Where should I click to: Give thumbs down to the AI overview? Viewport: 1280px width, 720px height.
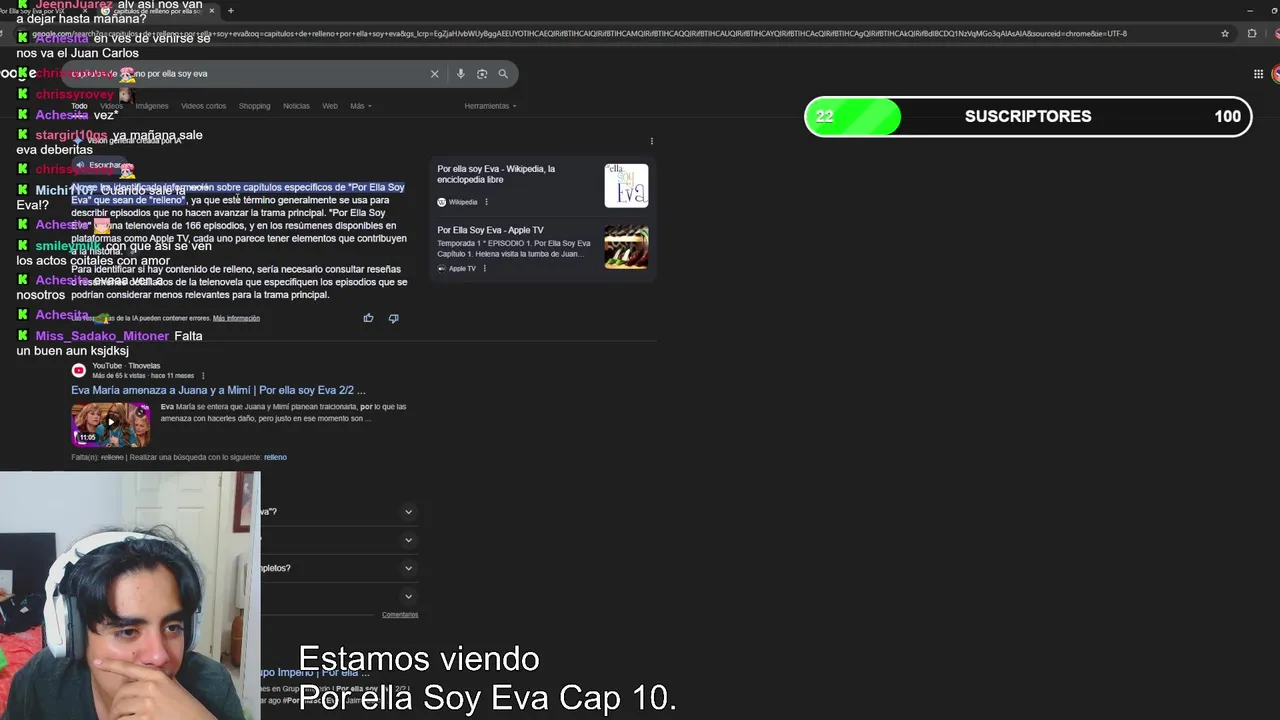click(x=393, y=318)
